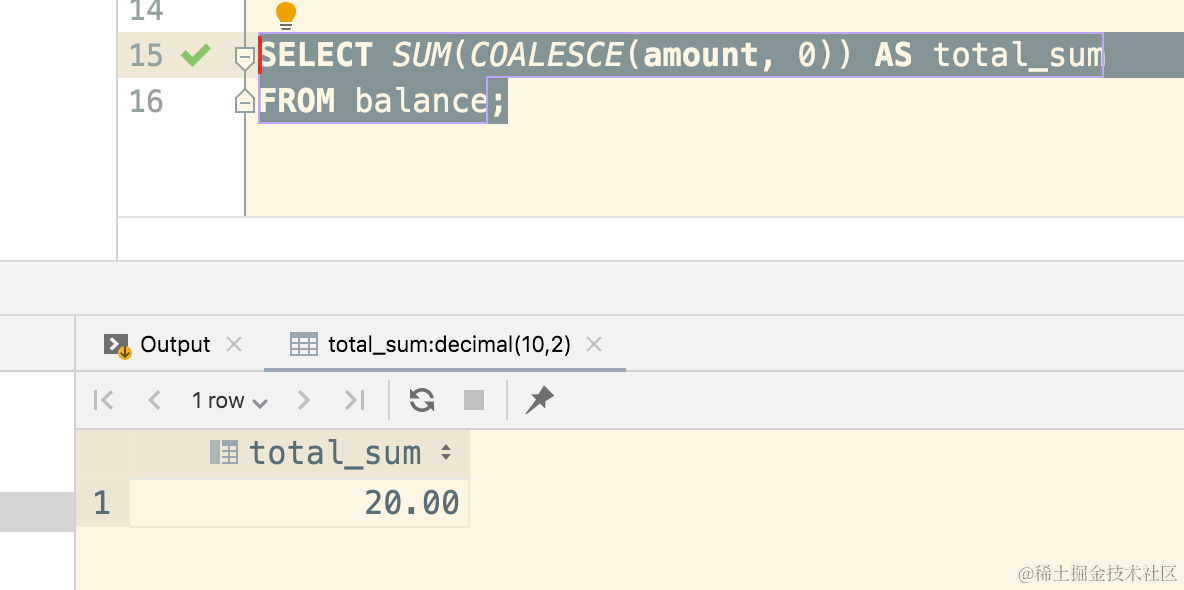Click the stop execution square icon

tap(473, 399)
